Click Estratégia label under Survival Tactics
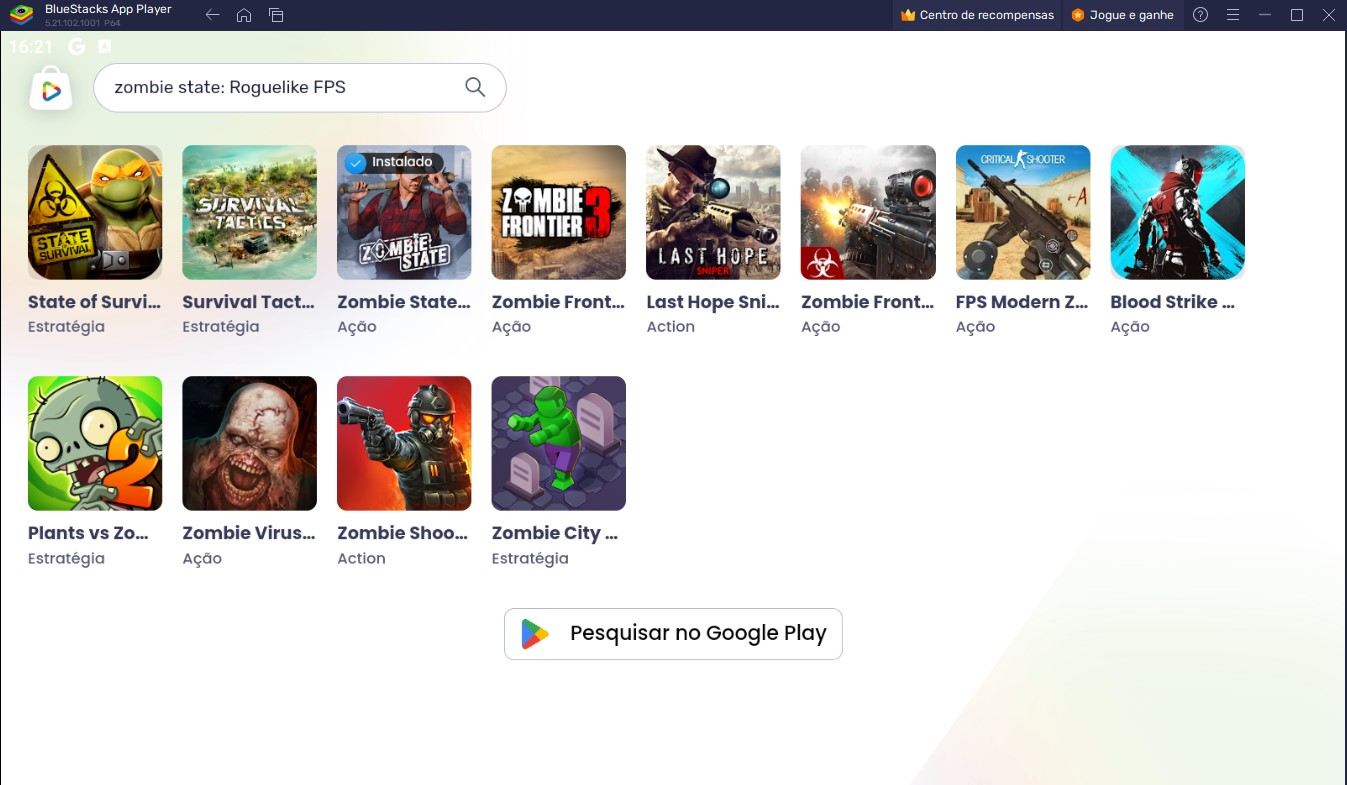 click(220, 327)
